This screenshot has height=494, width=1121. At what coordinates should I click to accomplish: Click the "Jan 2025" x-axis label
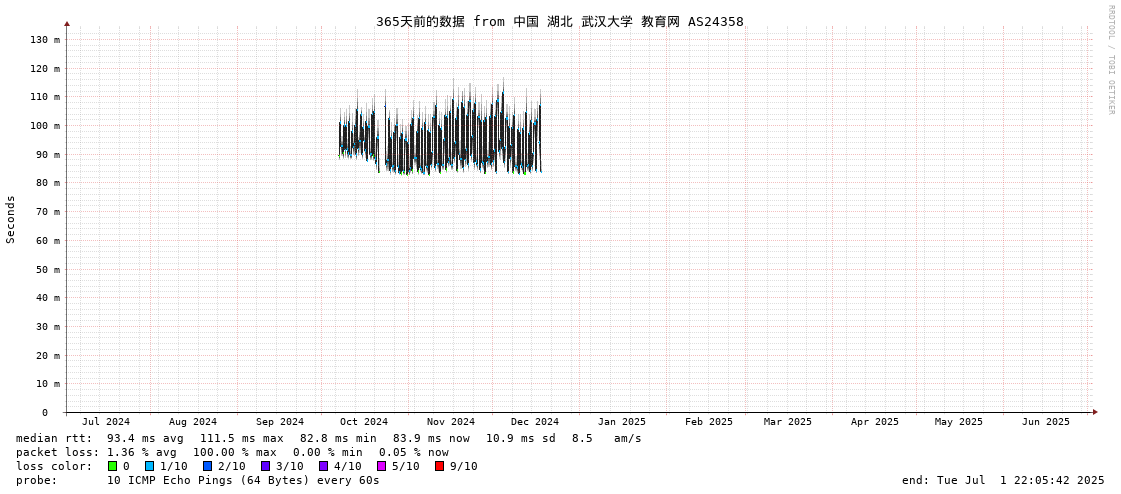pyautogui.click(x=622, y=422)
